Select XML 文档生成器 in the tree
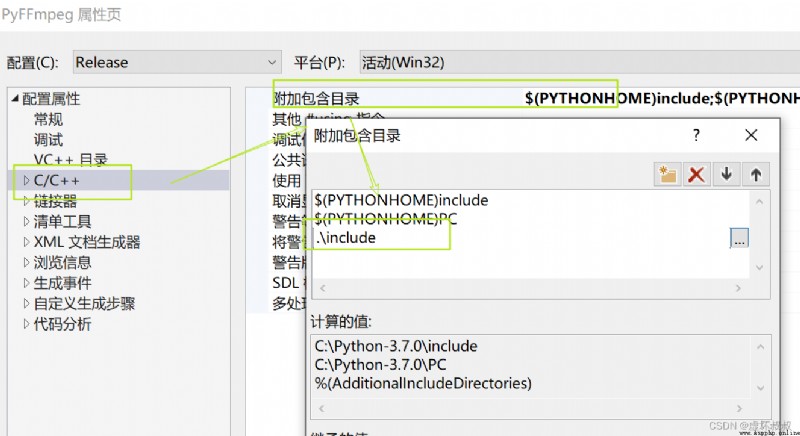This screenshot has height=436, width=800. (x=87, y=242)
